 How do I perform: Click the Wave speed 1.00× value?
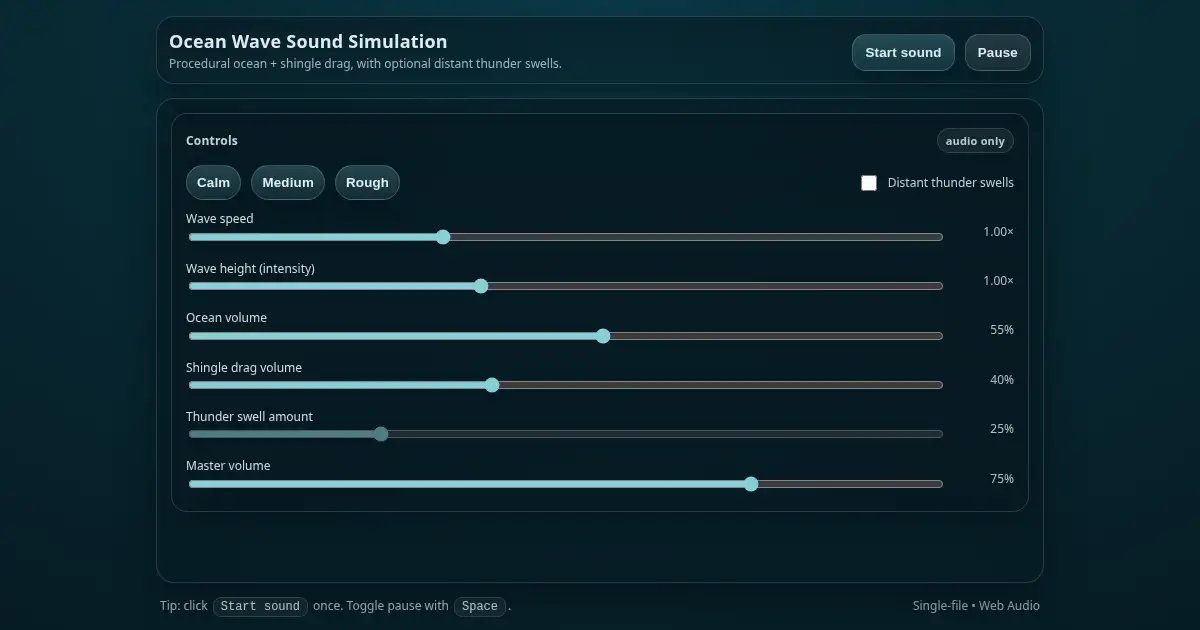click(x=998, y=232)
